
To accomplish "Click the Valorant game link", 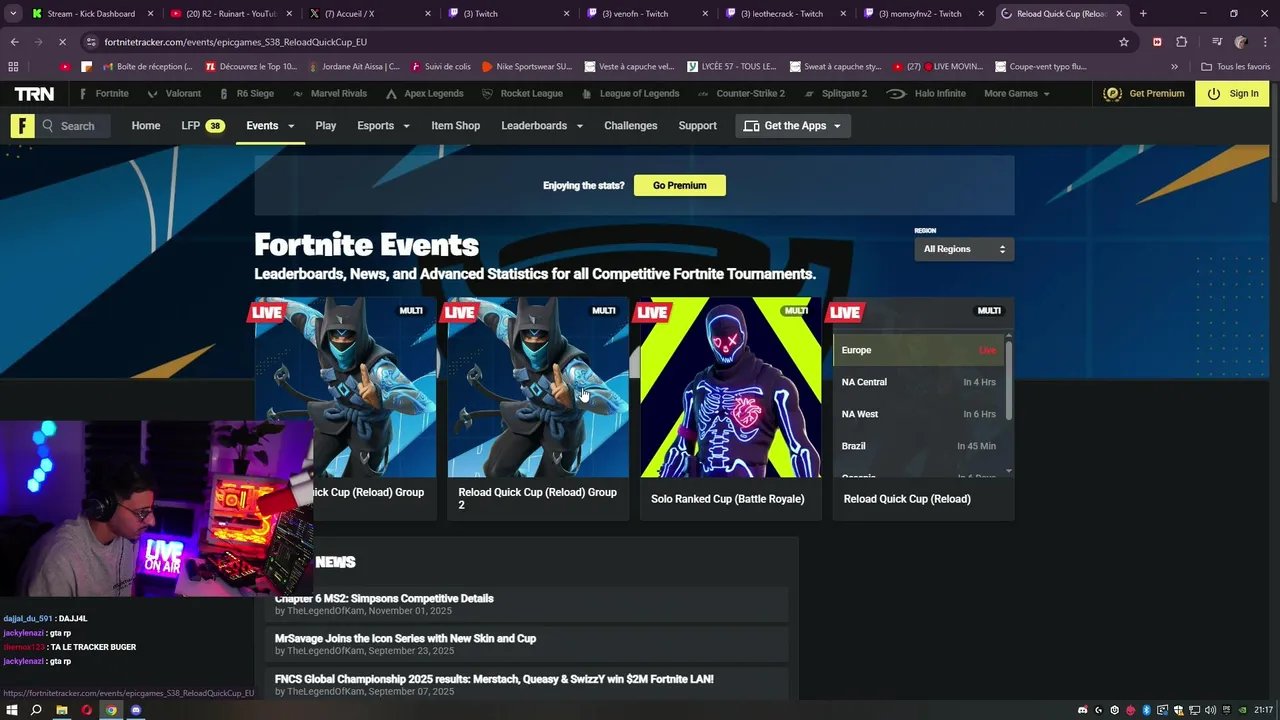I will click(x=174, y=94).
